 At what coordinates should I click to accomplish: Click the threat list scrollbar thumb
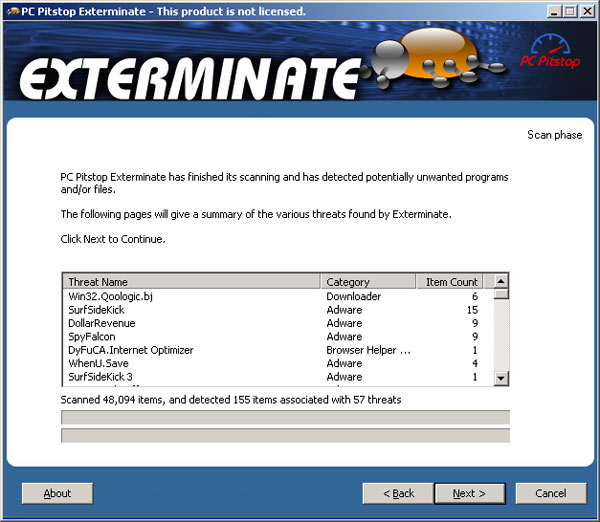click(501, 294)
